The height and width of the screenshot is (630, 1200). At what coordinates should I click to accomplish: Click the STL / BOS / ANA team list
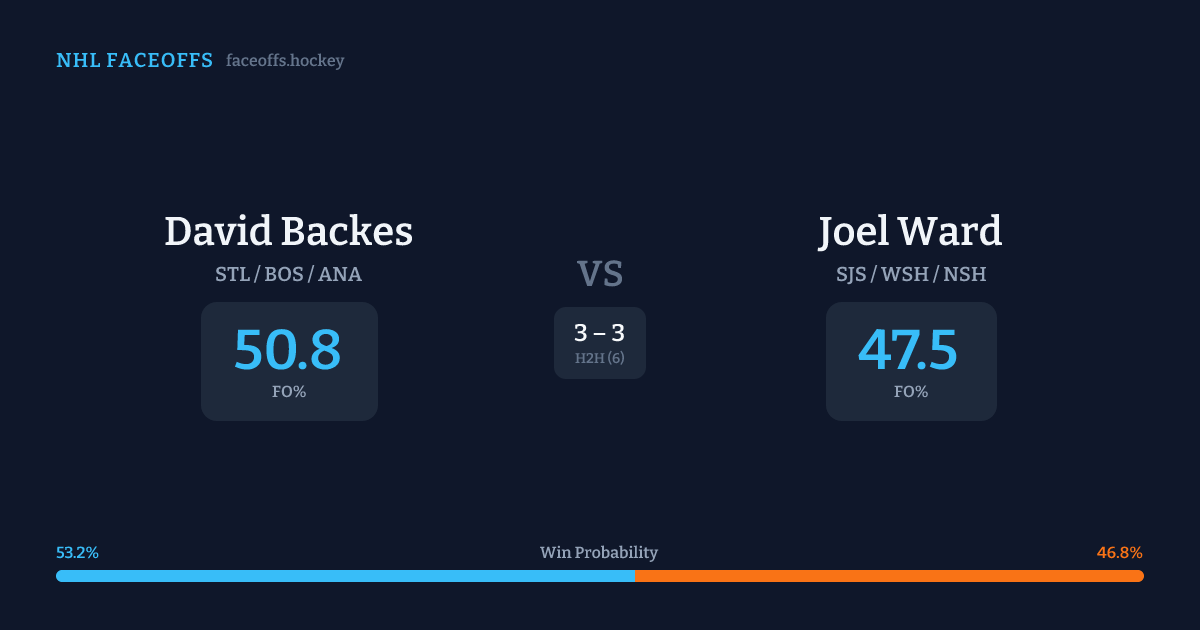tap(288, 274)
